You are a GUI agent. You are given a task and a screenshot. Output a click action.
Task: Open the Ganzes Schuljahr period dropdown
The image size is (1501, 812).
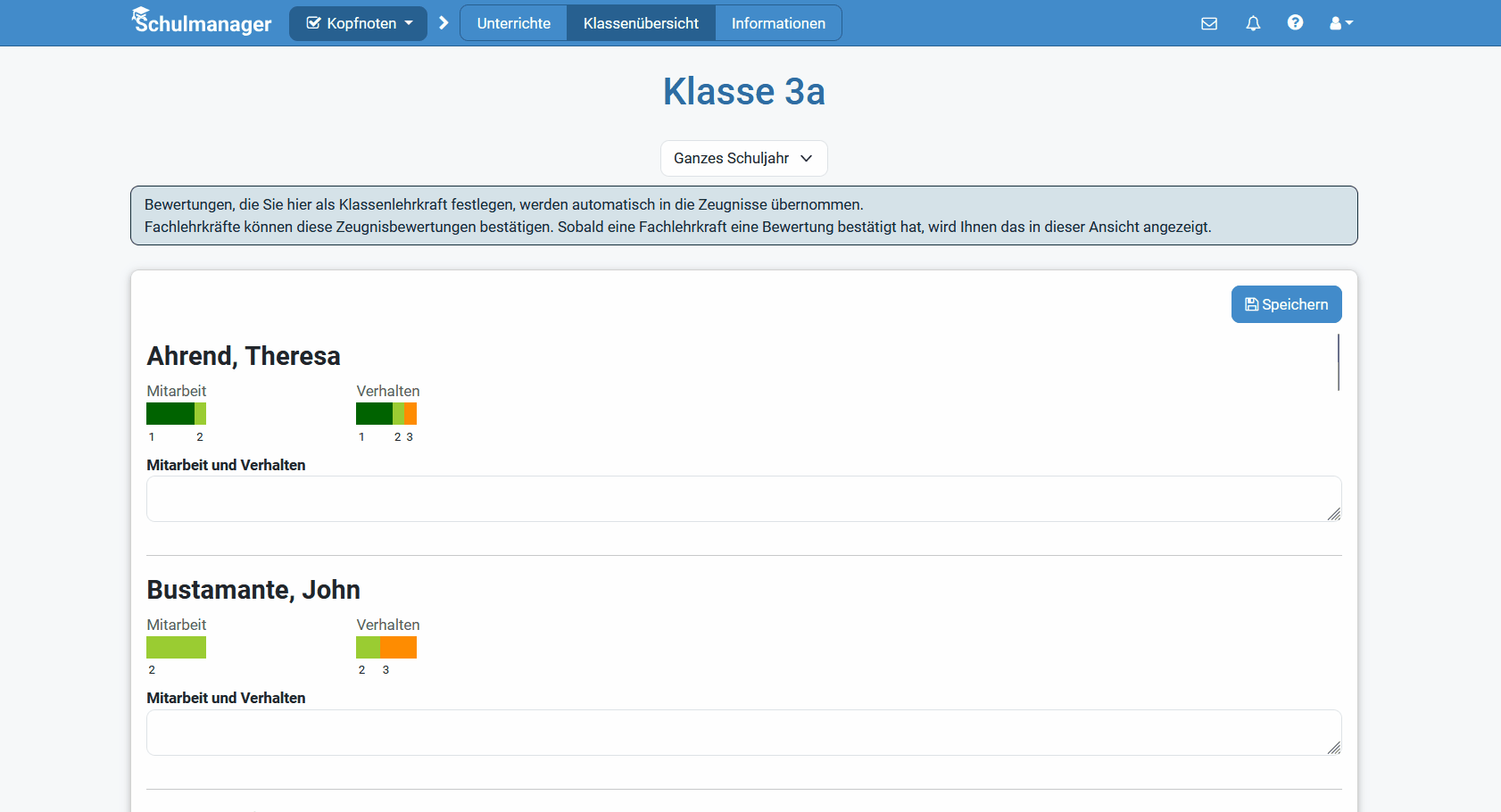tap(743, 158)
